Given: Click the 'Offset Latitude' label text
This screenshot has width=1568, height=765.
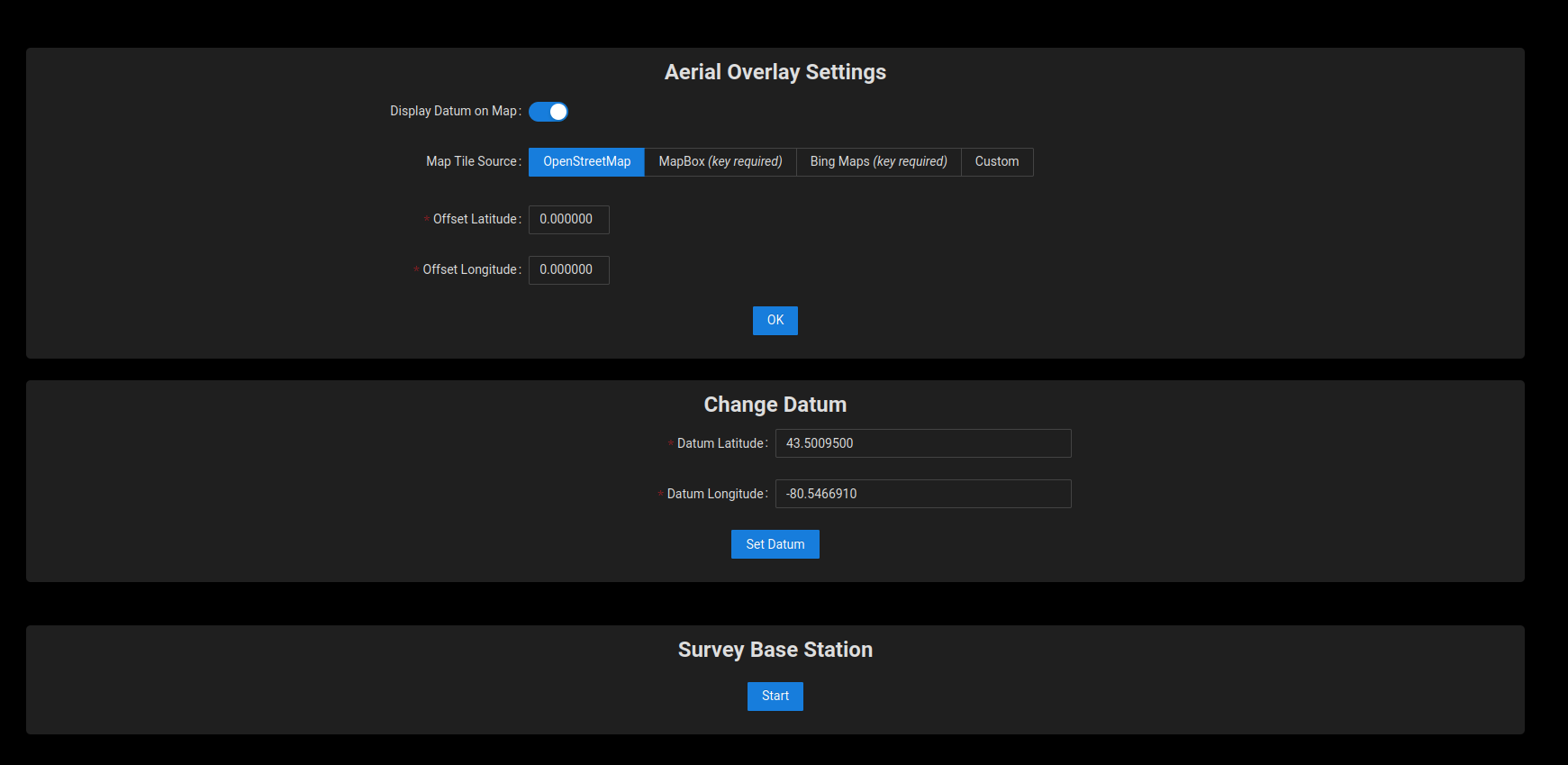Looking at the screenshot, I should (475, 220).
